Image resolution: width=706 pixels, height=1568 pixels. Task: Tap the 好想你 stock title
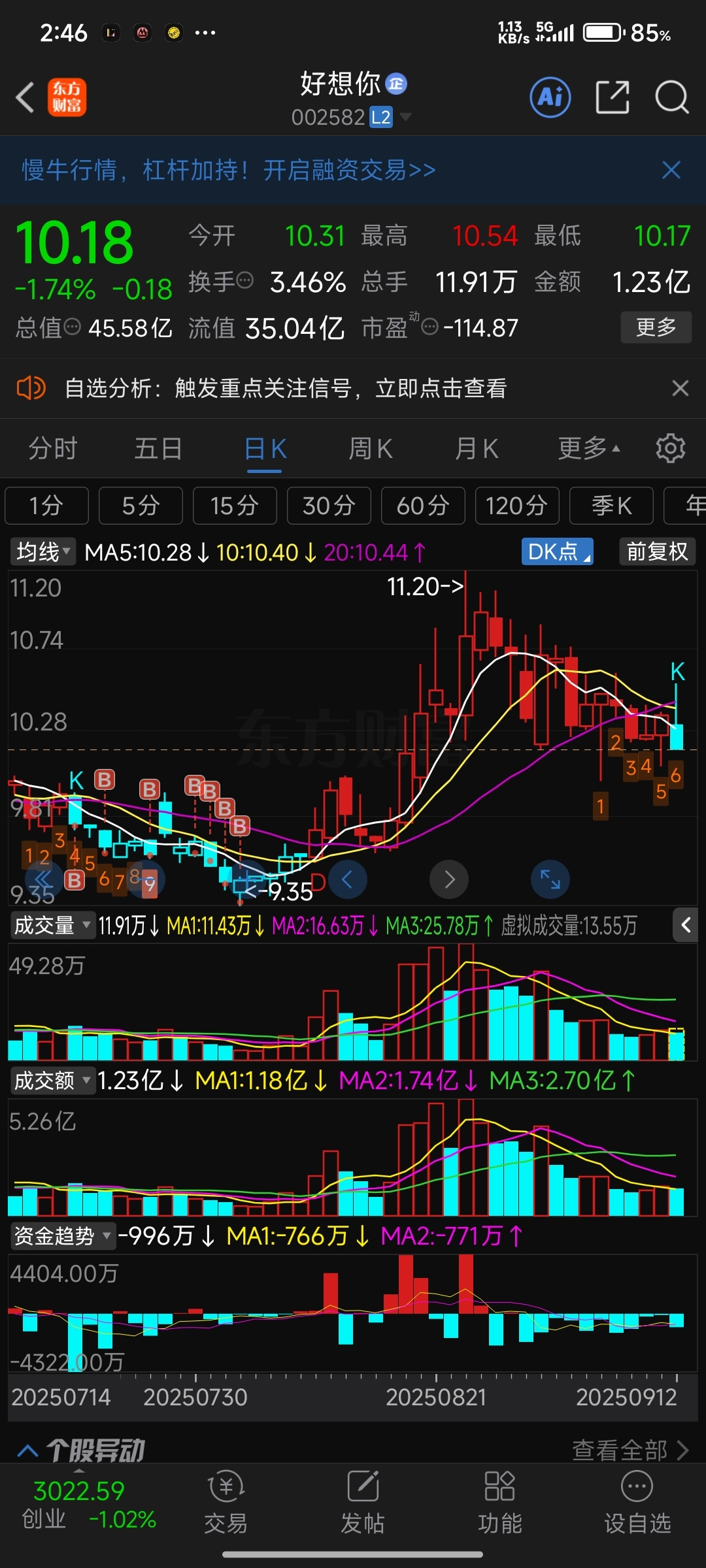click(x=340, y=84)
